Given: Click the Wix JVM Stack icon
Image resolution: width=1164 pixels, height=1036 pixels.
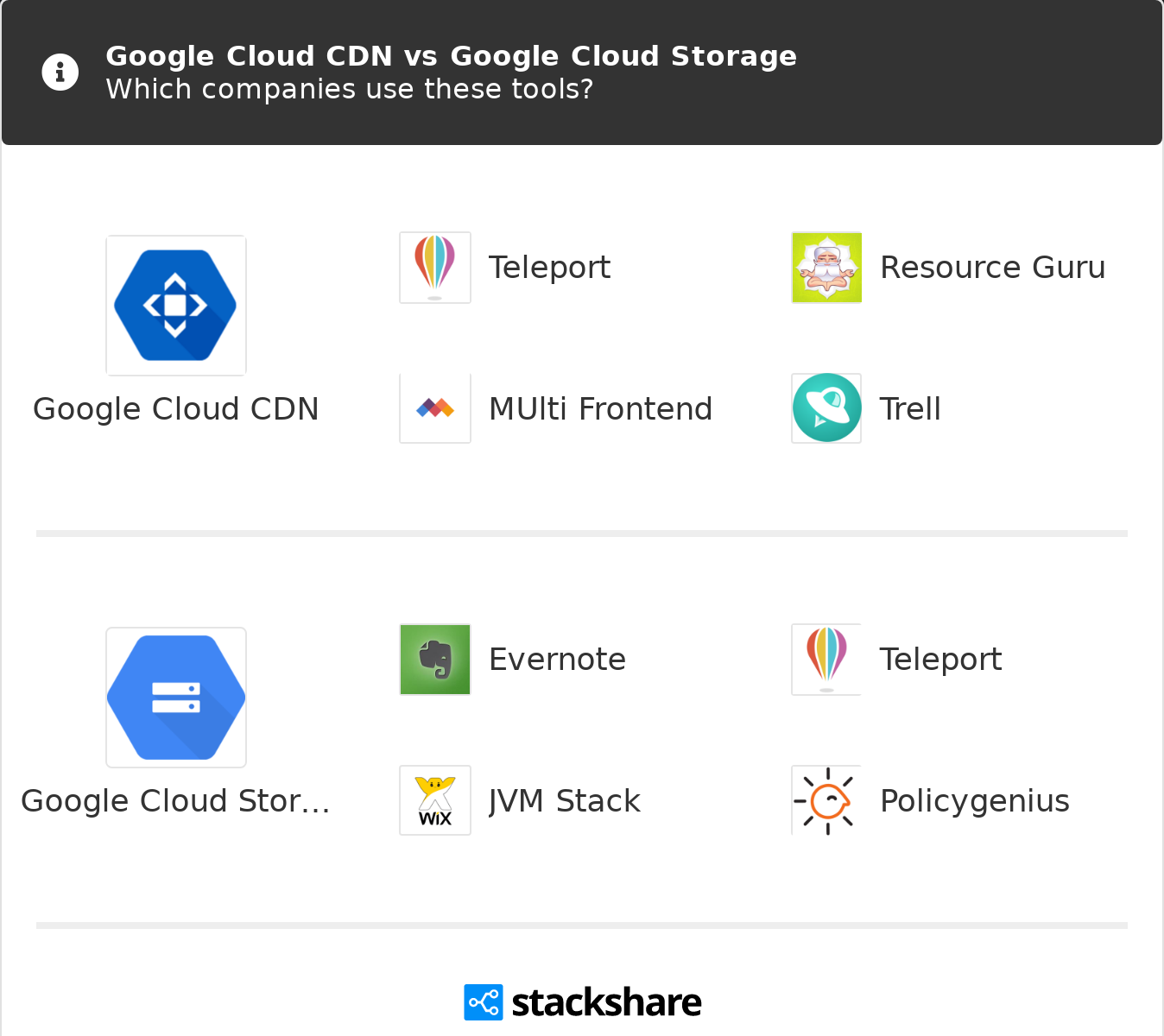Looking at the screenshot, I should point(435,800).
